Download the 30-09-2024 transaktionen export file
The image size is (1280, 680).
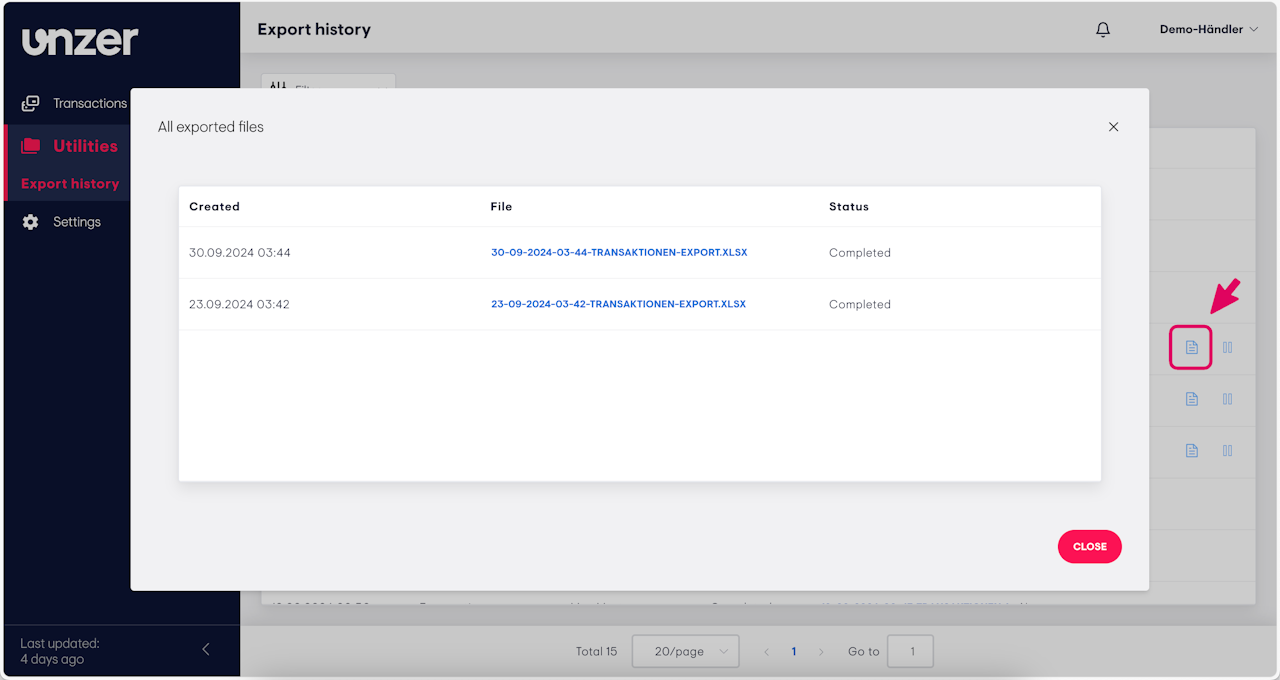coord(619,253)
